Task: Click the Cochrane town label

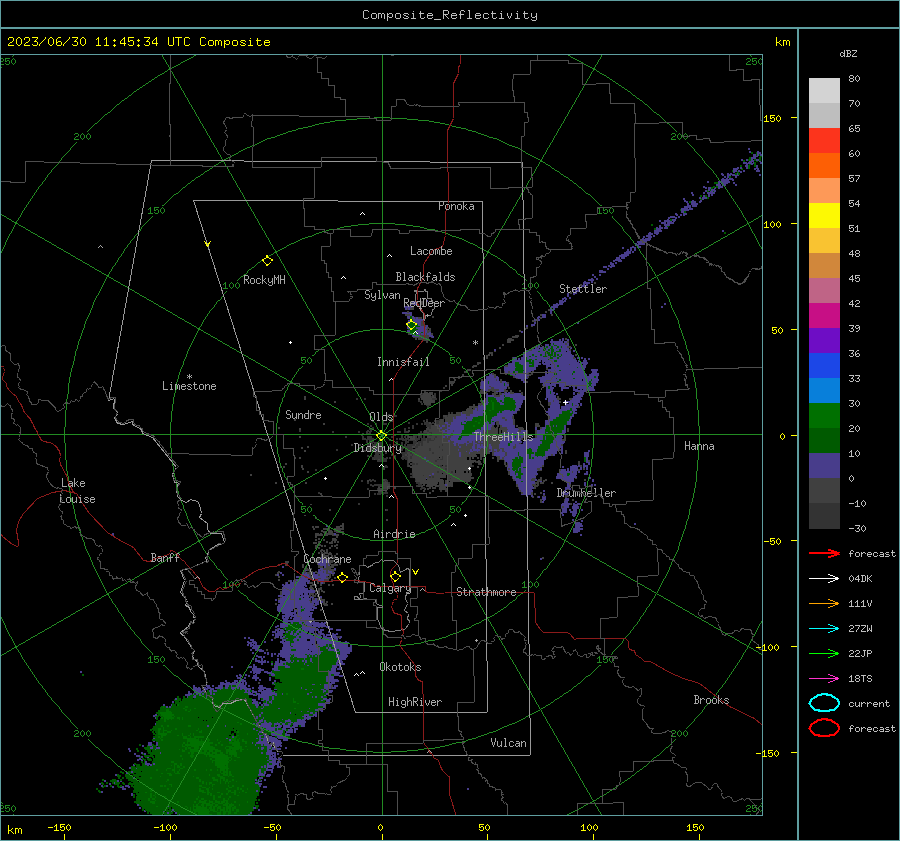Action: click(x=327, y=559)
